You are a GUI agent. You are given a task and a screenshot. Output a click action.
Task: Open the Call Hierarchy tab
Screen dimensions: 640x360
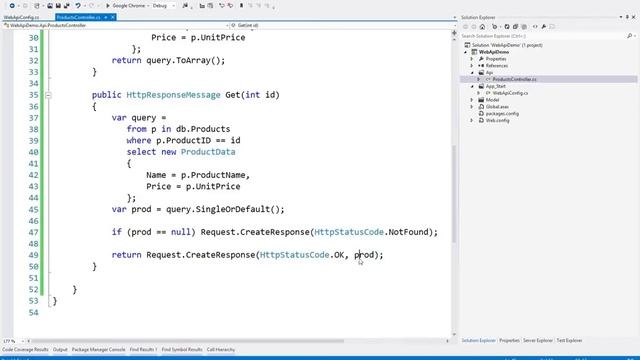(x=221, y=350)
